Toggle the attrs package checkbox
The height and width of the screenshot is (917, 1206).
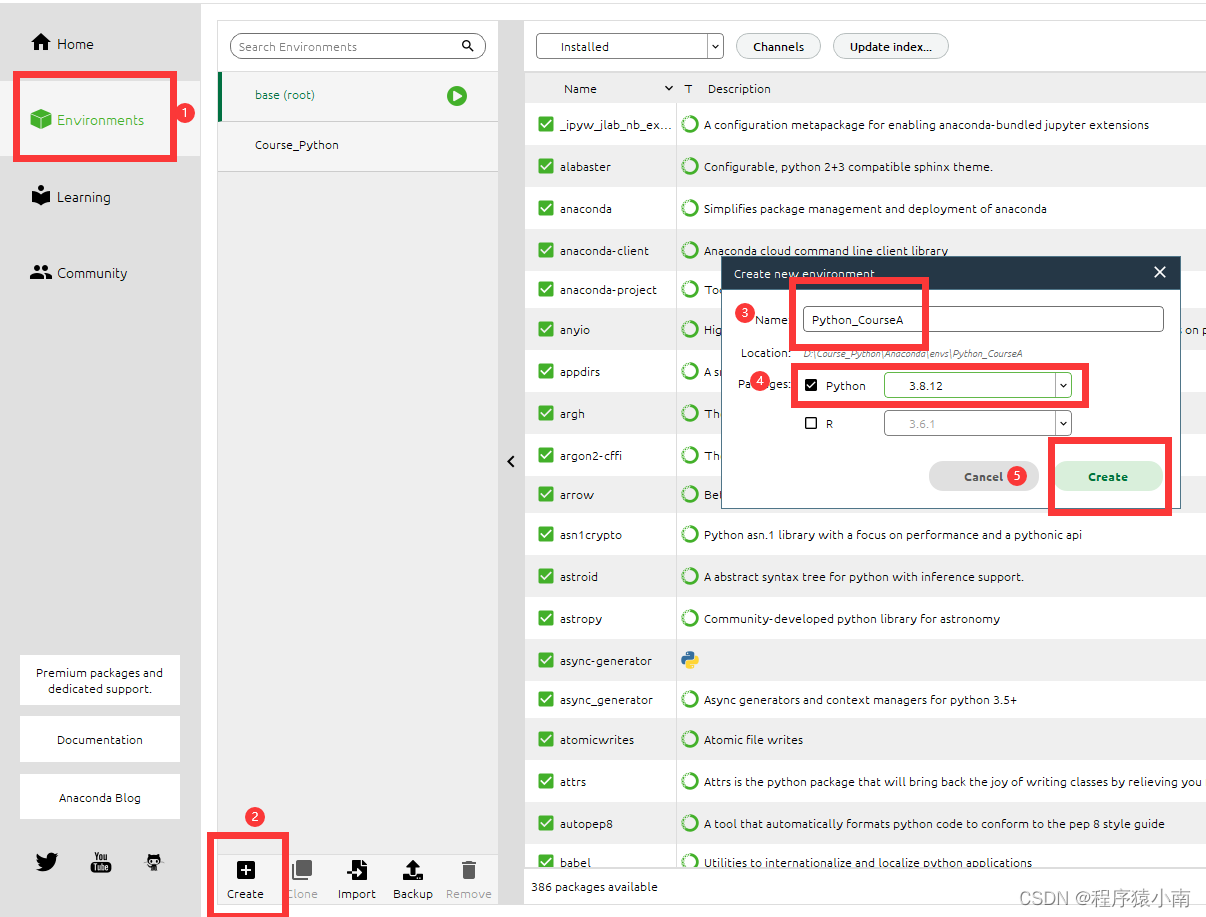tap(546, 781)
